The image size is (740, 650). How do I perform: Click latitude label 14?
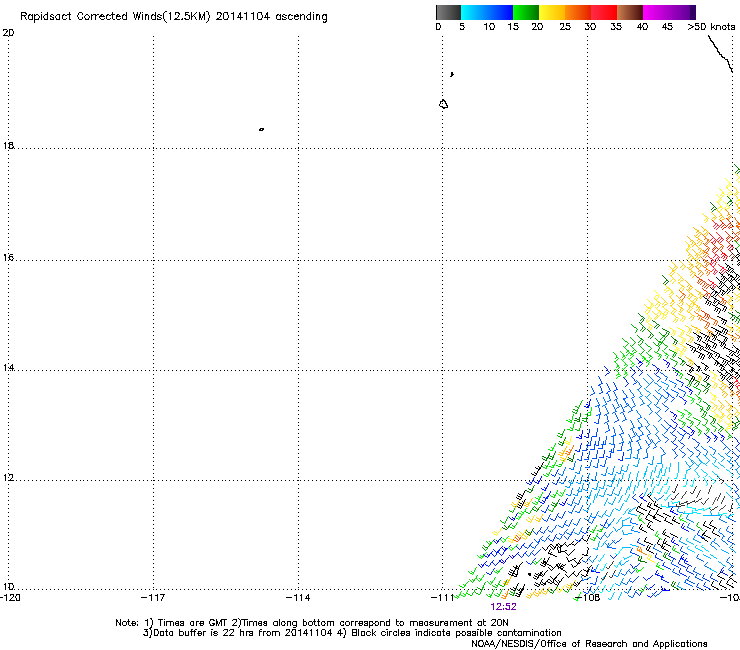pyautogui.click(x=8, y=367)
